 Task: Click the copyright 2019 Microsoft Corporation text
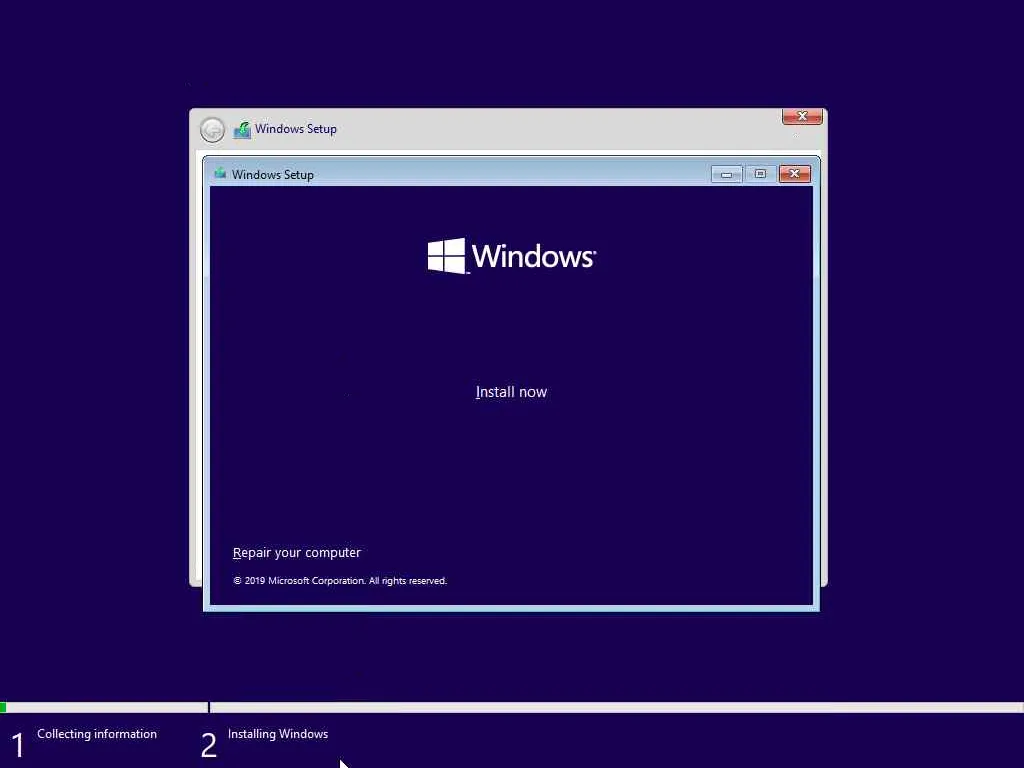(340, 581)
